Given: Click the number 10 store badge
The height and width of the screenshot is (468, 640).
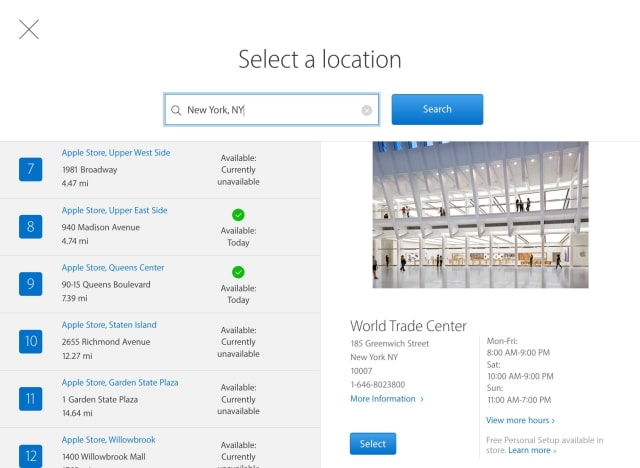Looking at the screenshot, I should (x=30, y=341).
